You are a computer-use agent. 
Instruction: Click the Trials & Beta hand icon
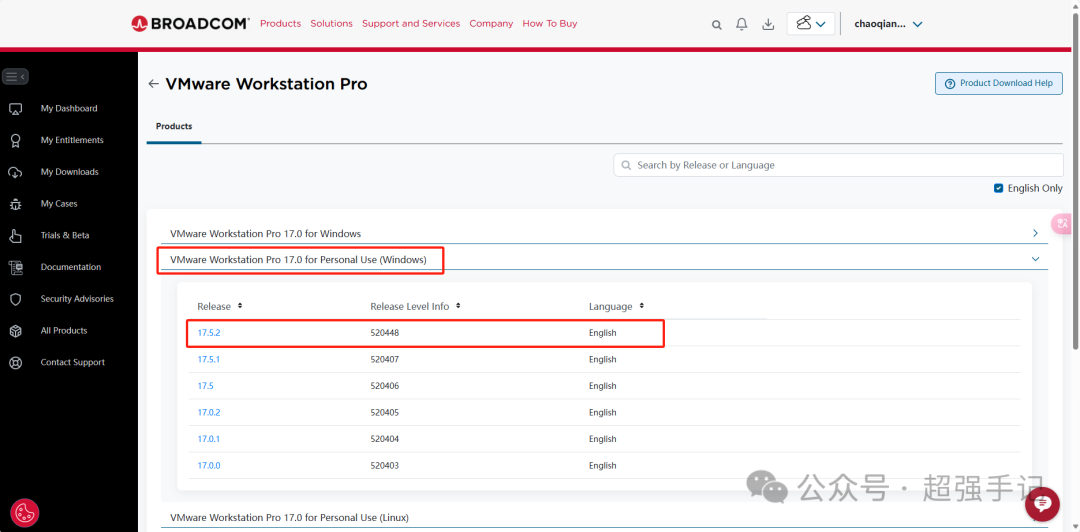(x=15, y=236)
